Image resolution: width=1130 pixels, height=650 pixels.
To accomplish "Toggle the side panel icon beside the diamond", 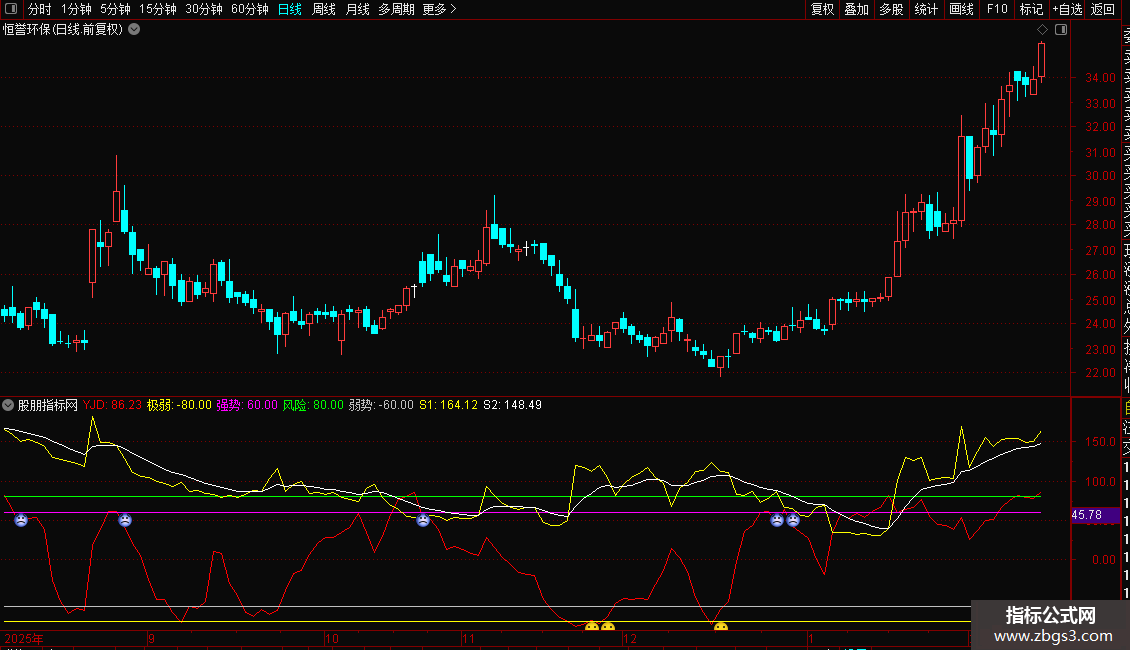I will [x=1060, y=30].
